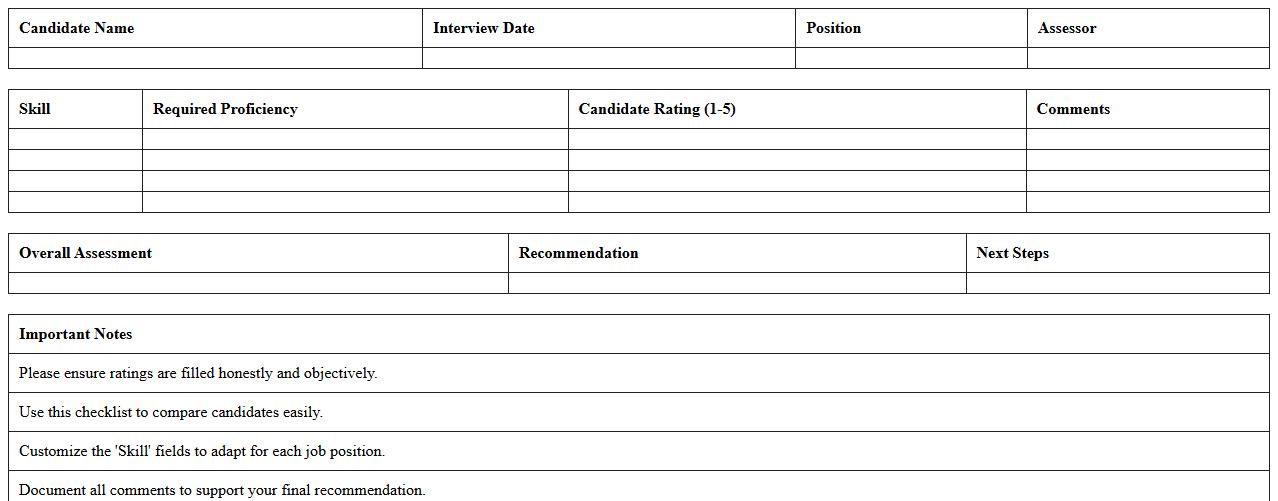The image size is (1278, 501).
Task: Select the blank cell below Position
Action: click(x=911, y=58)
